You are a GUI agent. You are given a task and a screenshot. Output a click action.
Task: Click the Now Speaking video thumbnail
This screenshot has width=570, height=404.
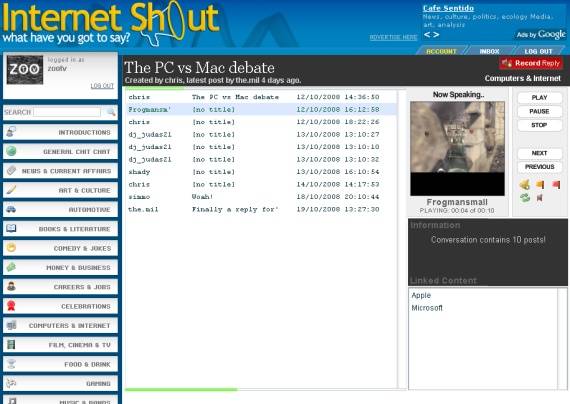coord(457,148)
